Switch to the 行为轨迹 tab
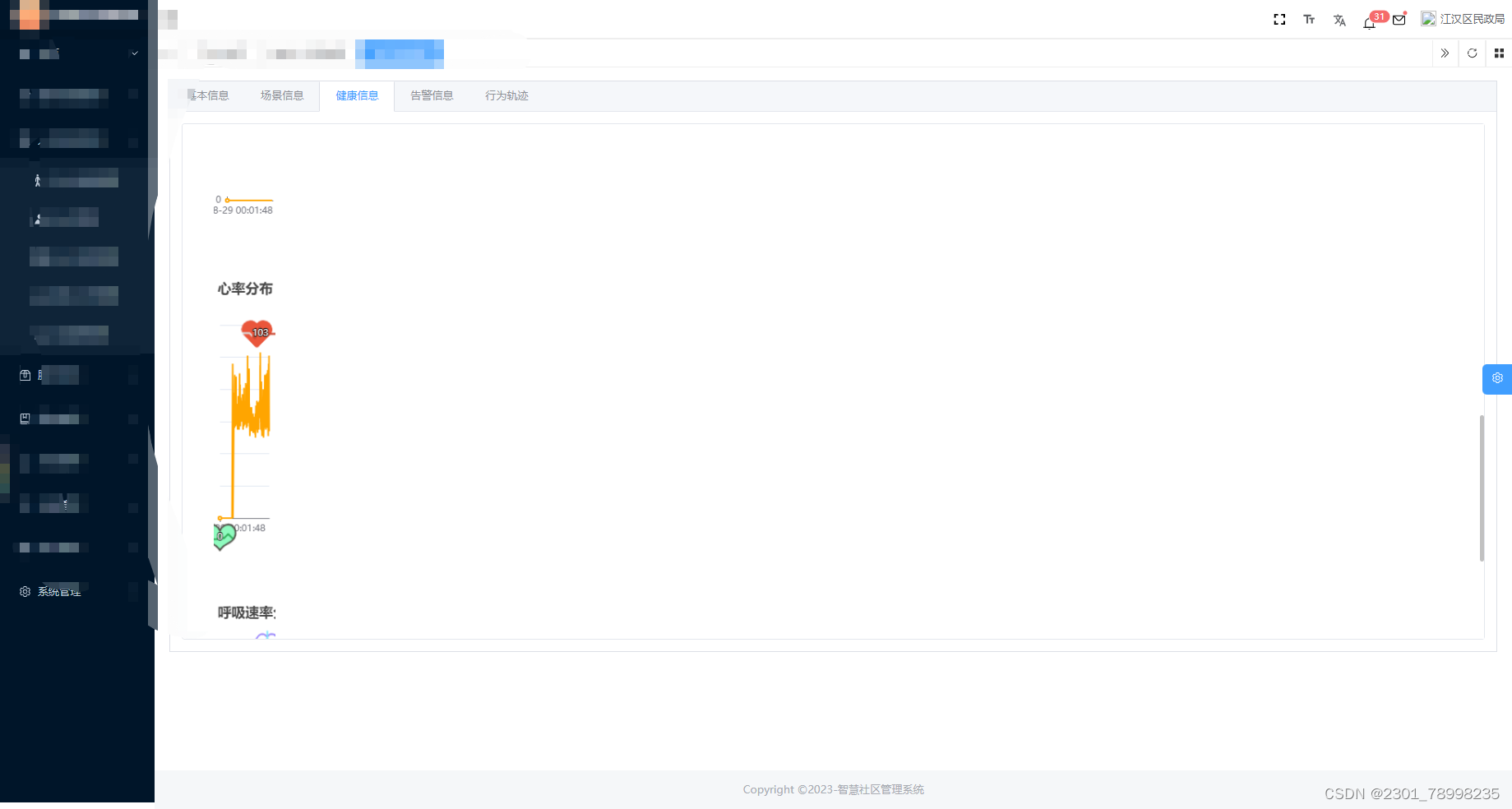This screenshot has width=1512, height=809. [506, 95]
